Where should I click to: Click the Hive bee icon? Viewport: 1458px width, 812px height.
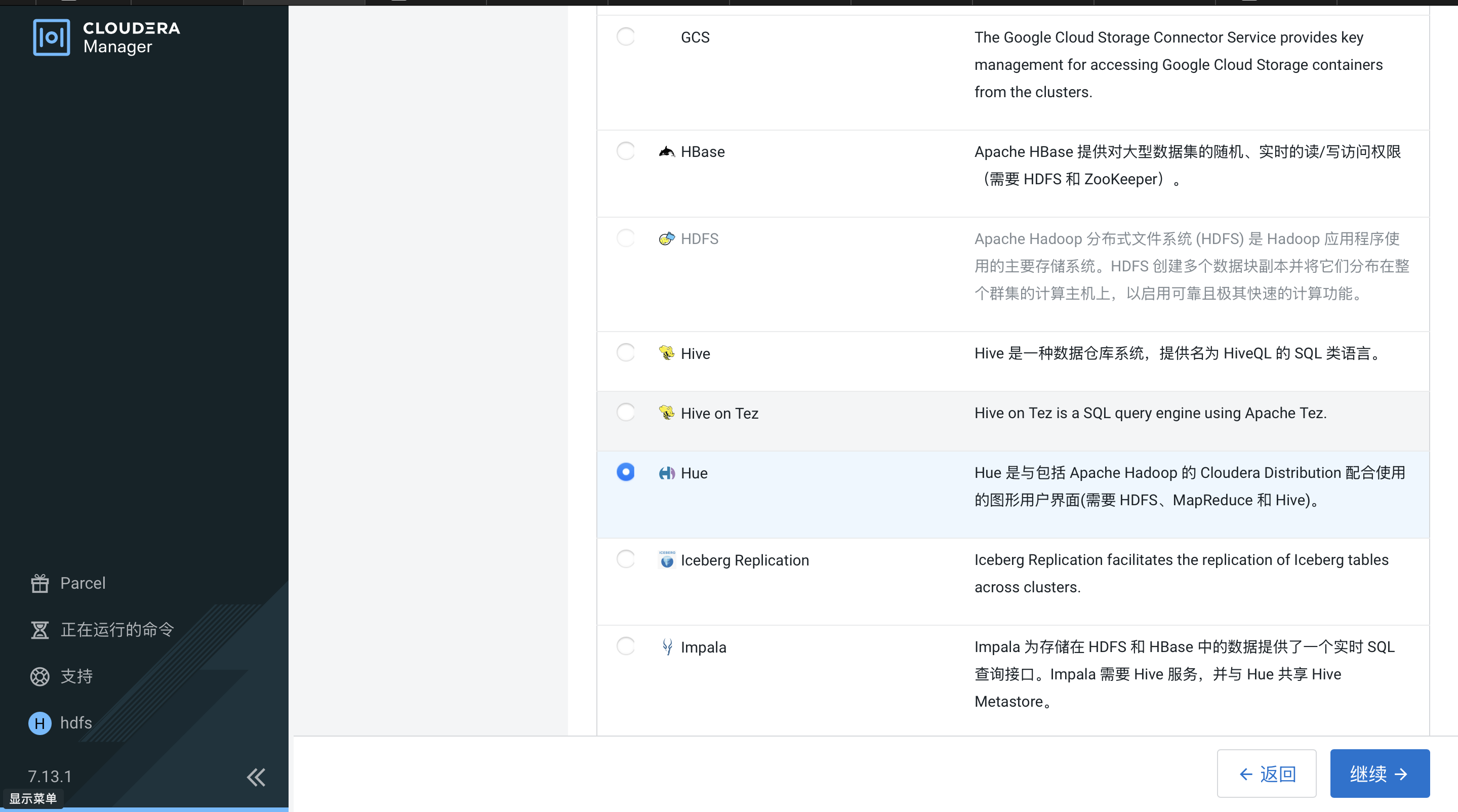pos(667,353)
